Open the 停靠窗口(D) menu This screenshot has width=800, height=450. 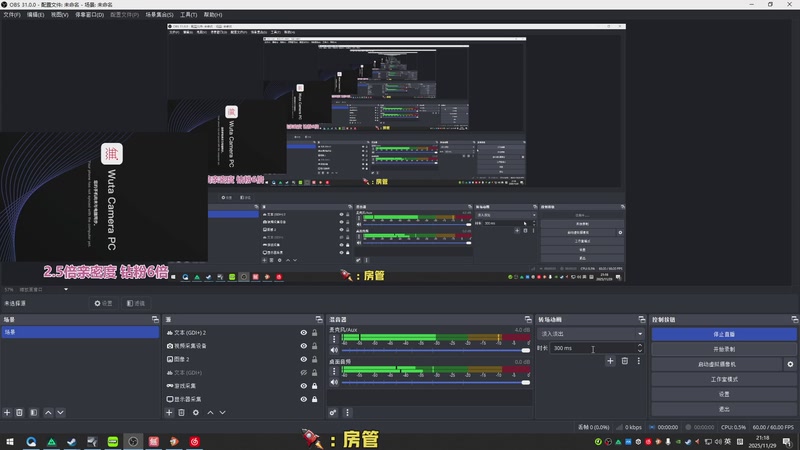89,15
